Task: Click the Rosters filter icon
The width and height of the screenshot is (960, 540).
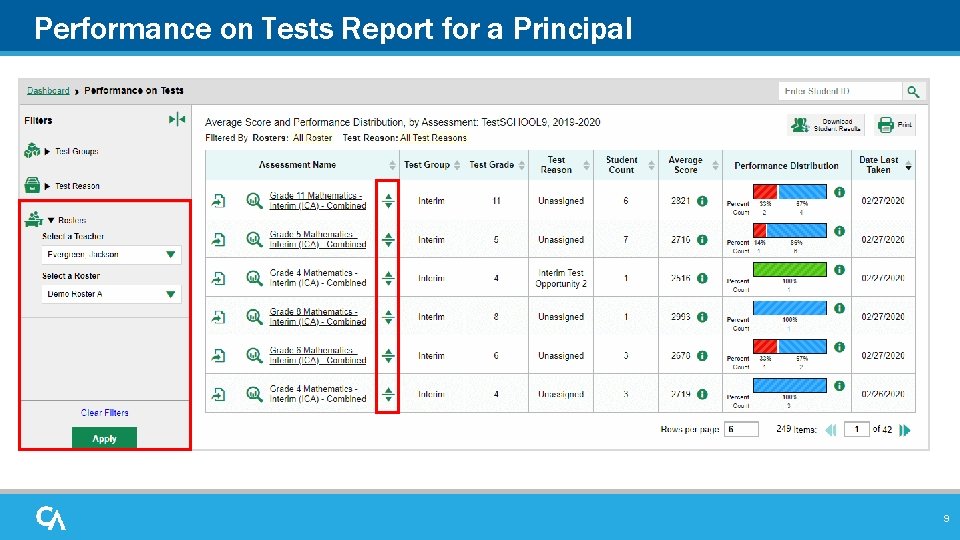Action: [34, 219]
